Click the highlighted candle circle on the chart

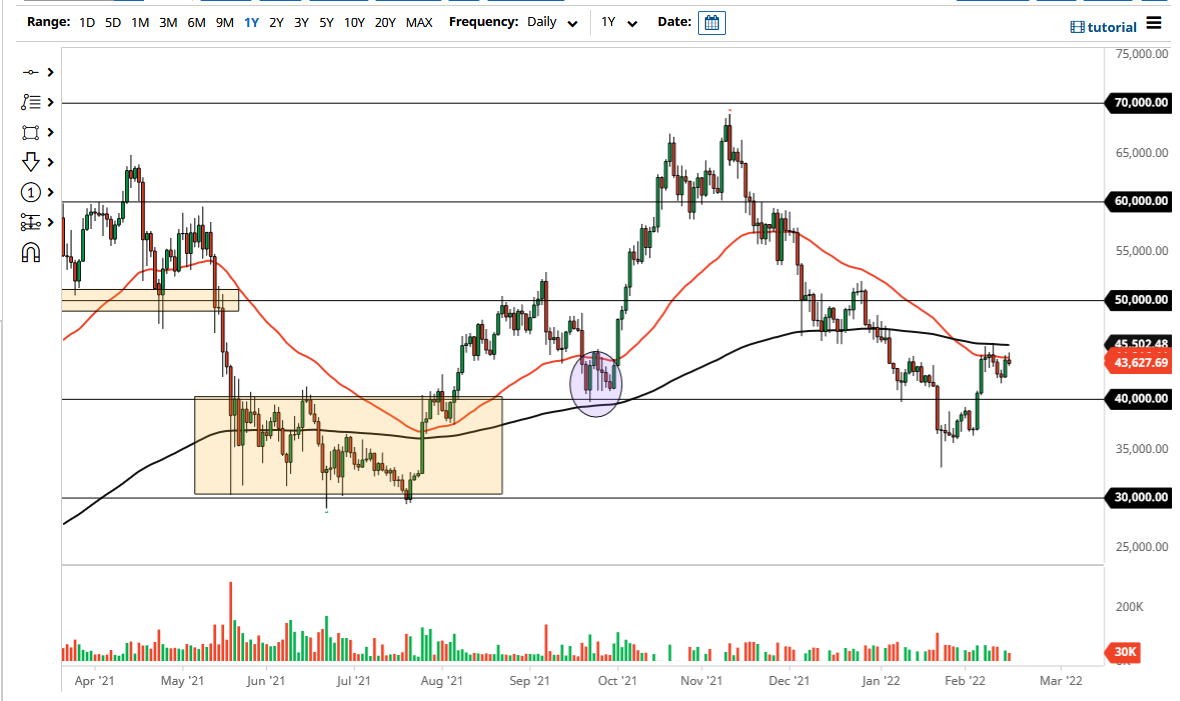(596, 384)
